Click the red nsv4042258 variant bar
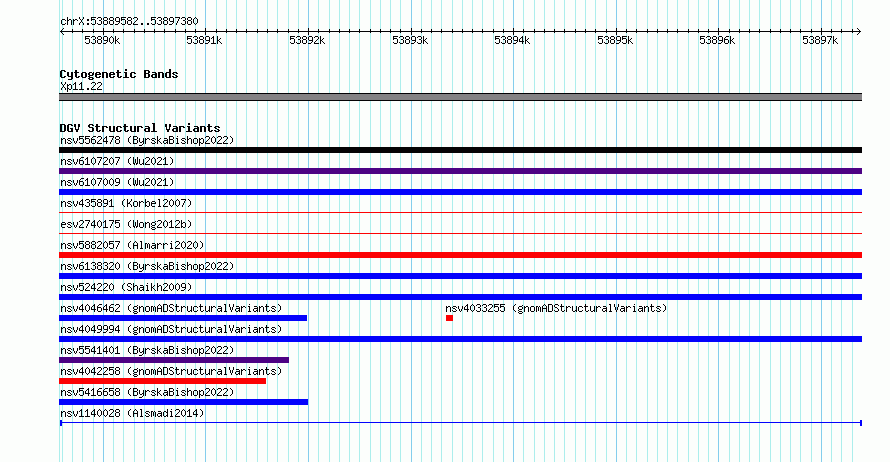This screenshot has height=462, width=890. point(162,381)
